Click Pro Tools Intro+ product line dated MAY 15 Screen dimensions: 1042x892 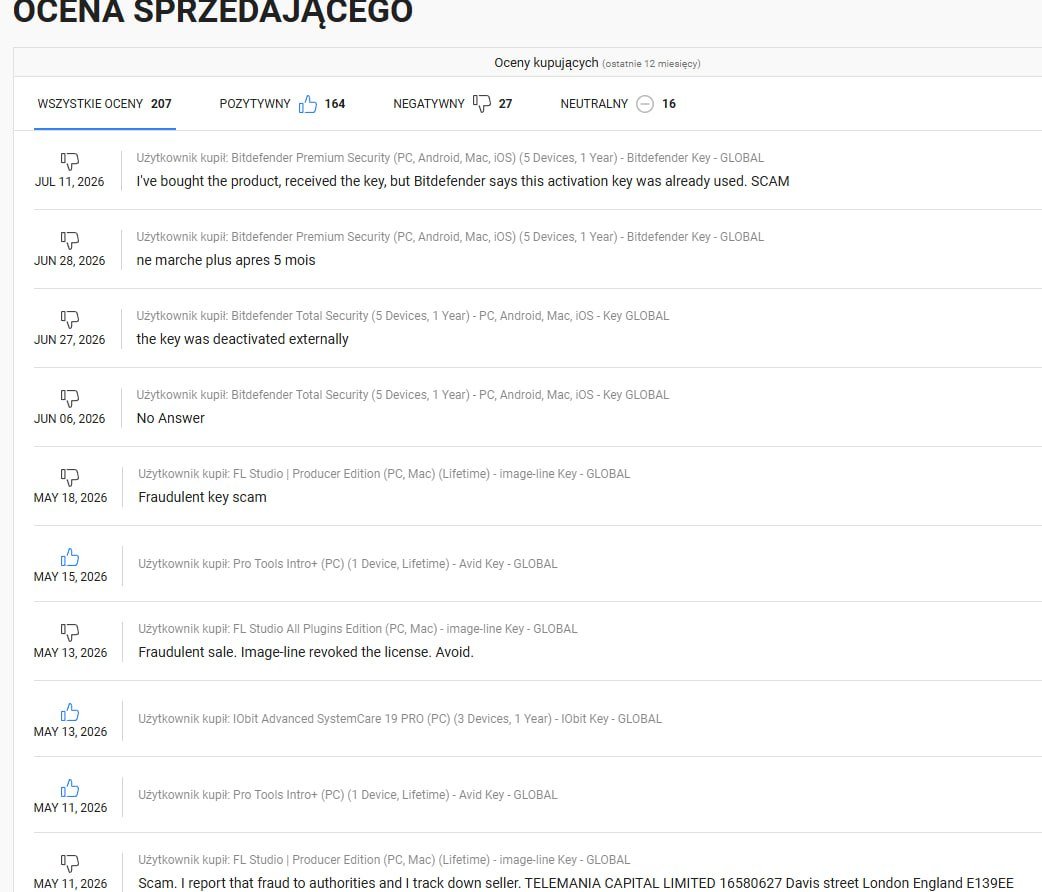click(348, 564)
